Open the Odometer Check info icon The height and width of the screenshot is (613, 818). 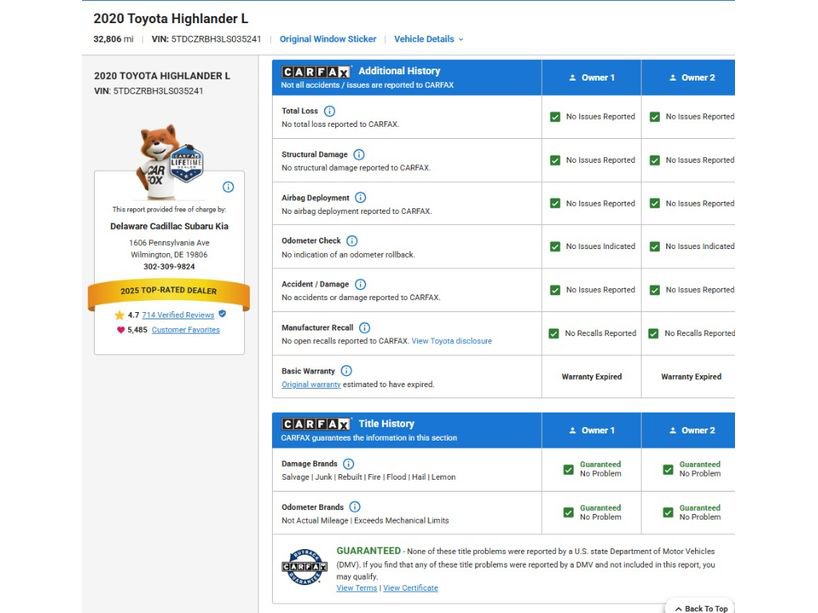352,241
